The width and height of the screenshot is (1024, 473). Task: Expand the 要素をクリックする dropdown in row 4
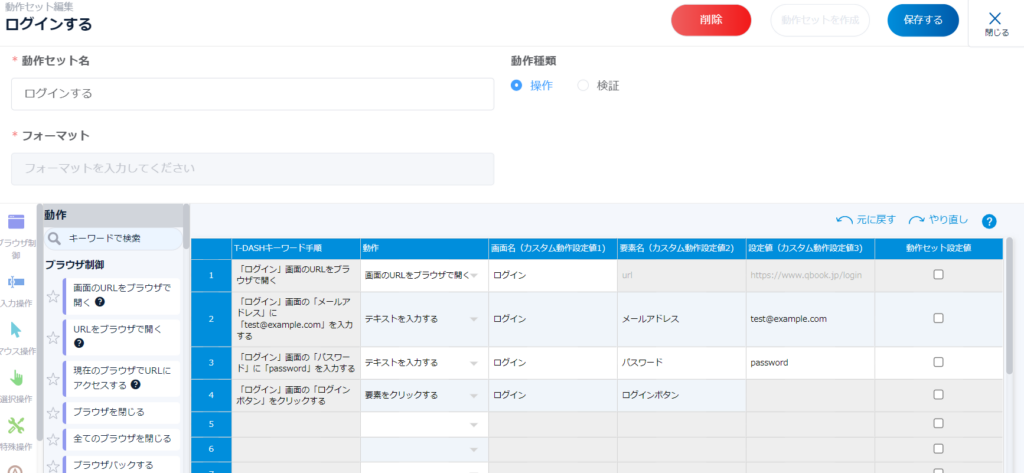(x=473, y=395)
